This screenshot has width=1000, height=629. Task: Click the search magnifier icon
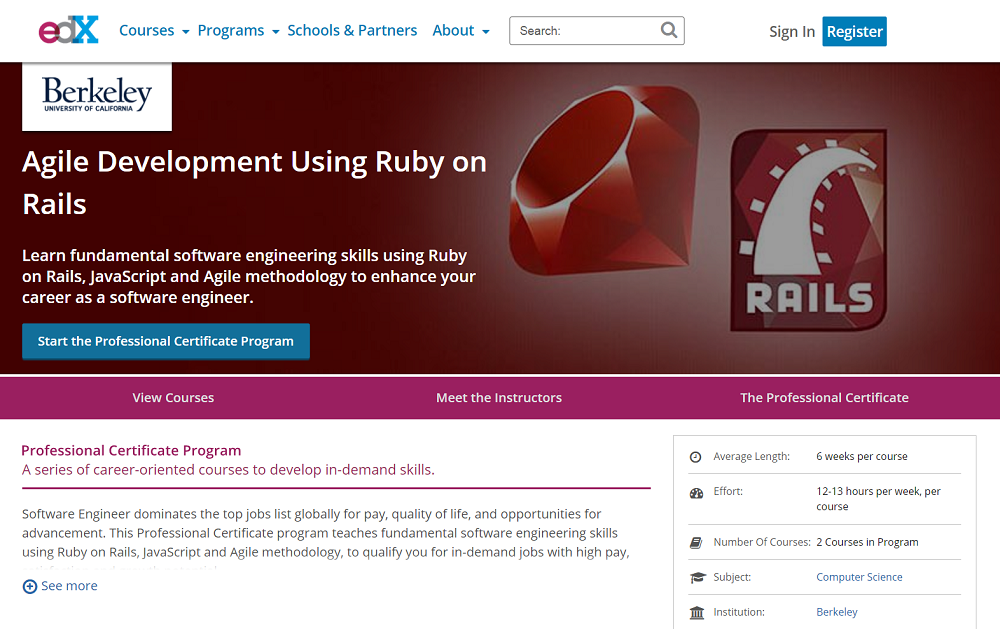[x=668, y=30]
